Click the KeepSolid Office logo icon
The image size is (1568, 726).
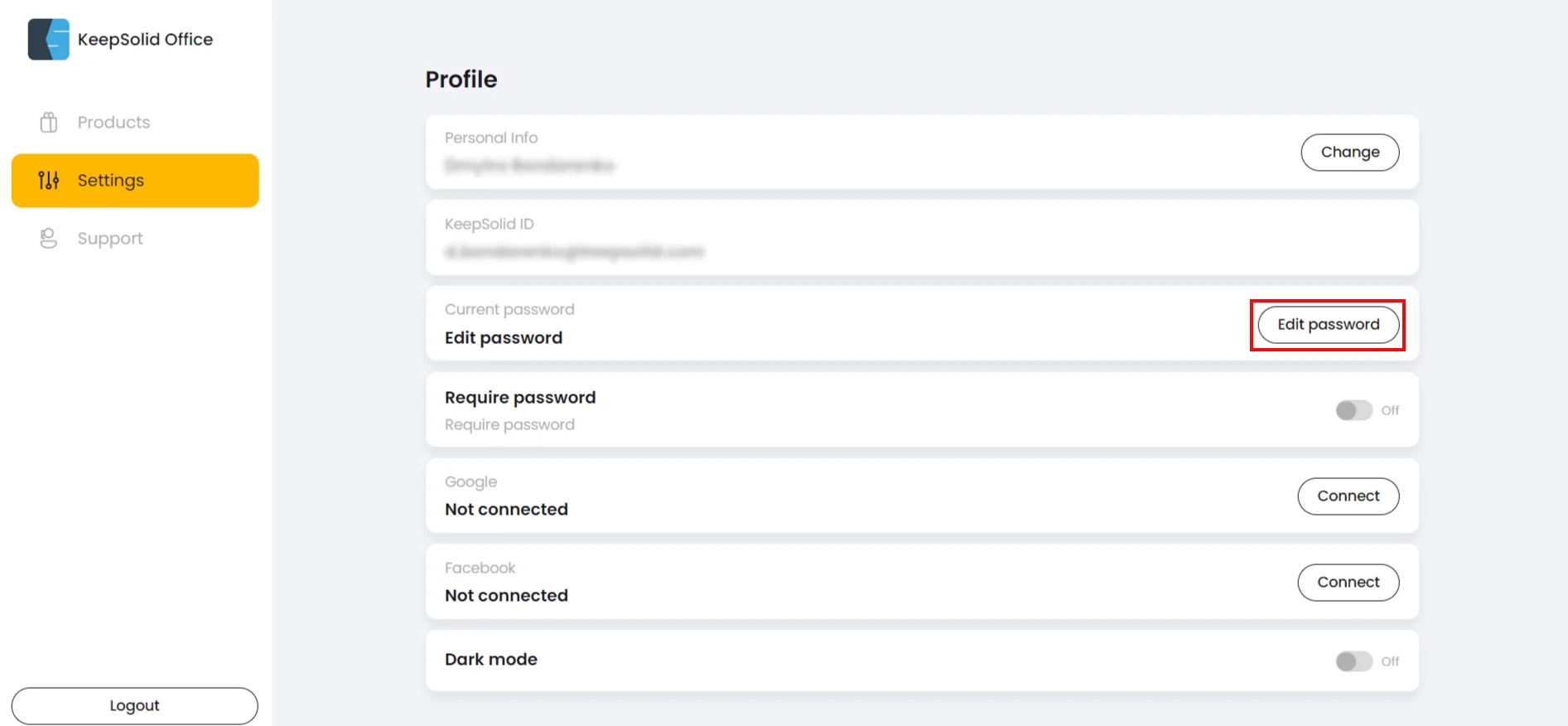pos(49,39)
